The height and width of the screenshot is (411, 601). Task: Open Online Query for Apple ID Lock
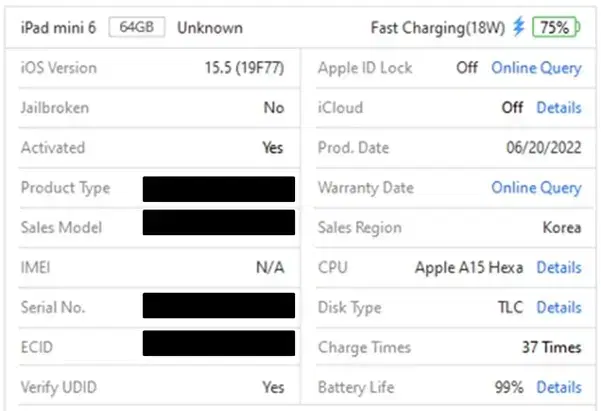[x=536, y=68]
